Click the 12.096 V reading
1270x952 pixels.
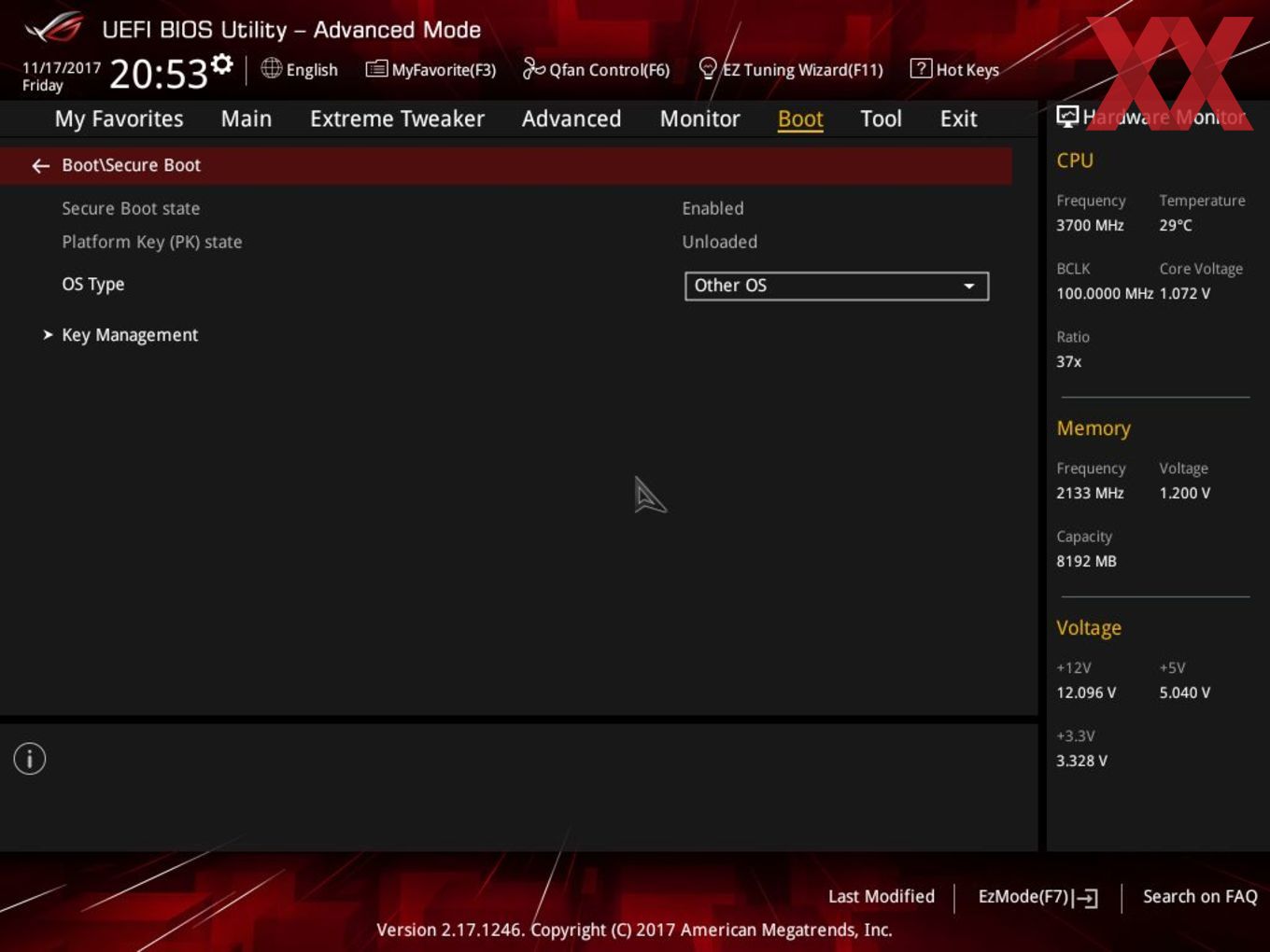(1086, 693)
